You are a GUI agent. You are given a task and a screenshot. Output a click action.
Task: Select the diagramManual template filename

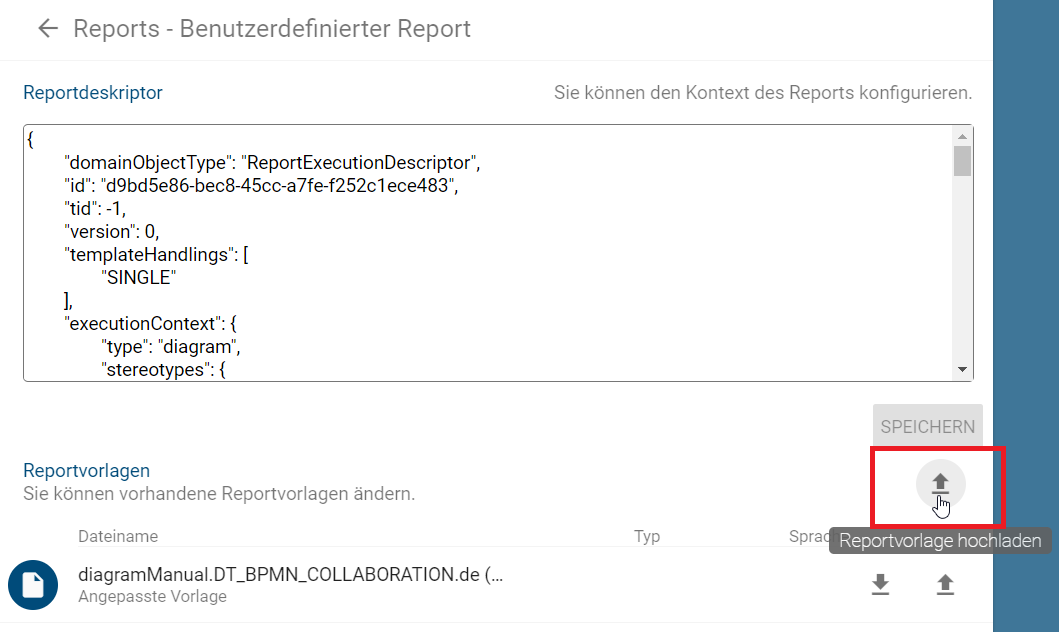coord(290,573)
